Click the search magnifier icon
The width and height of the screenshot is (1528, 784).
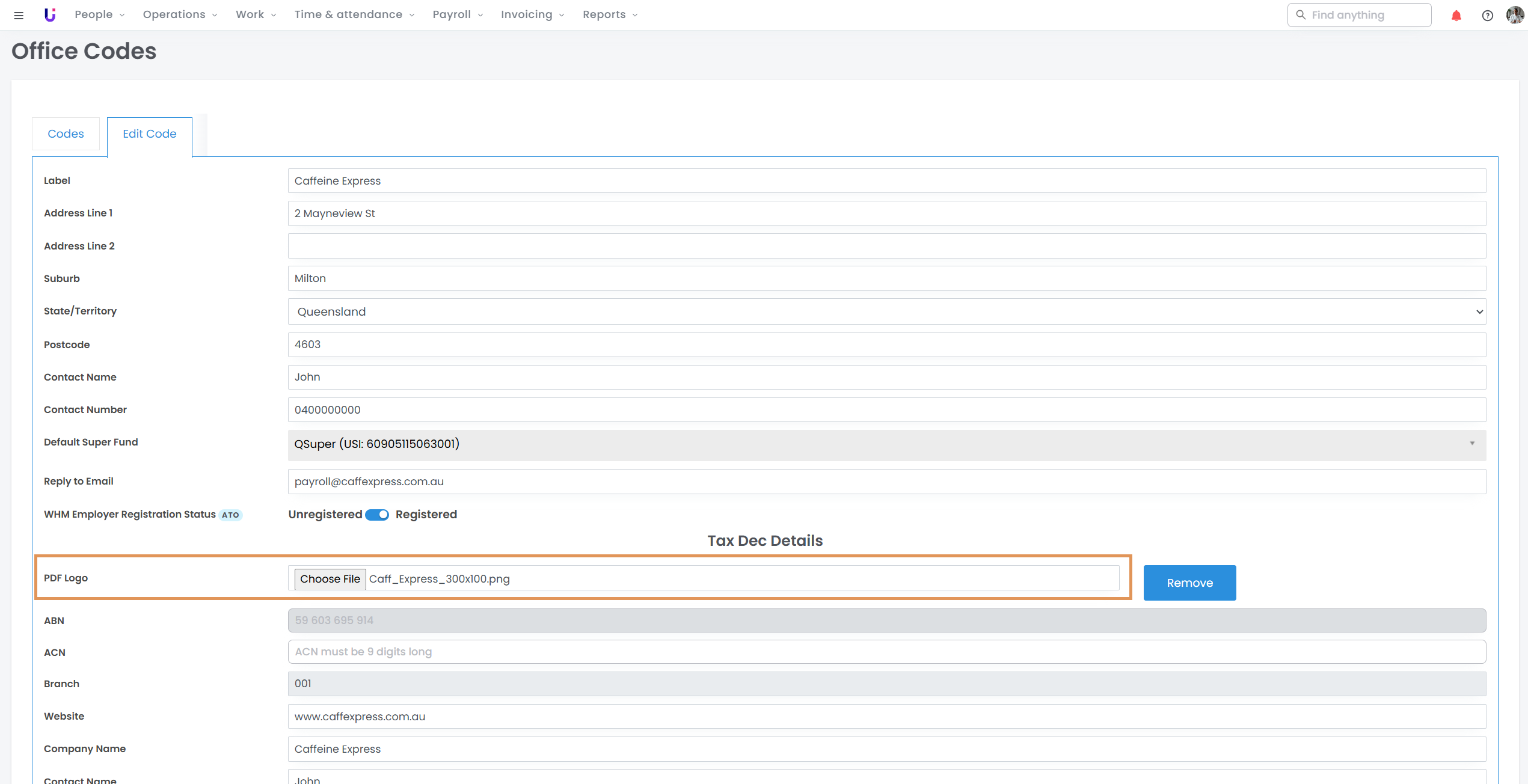(1301, 15)
